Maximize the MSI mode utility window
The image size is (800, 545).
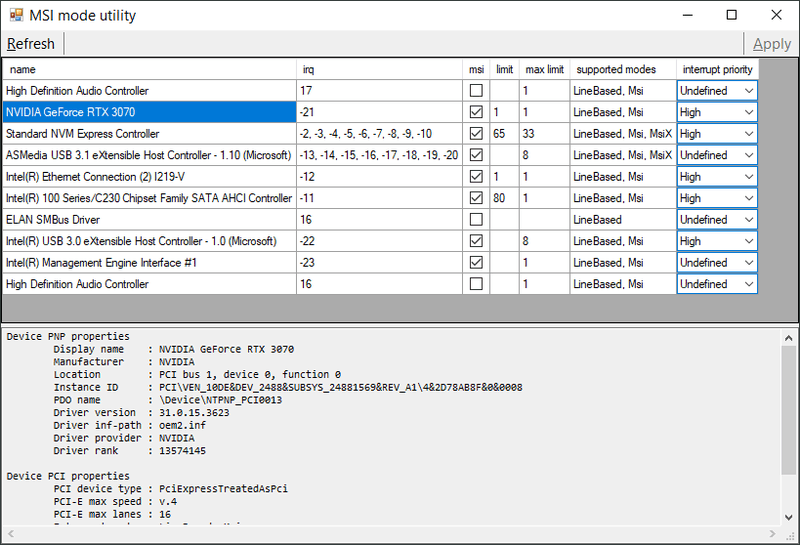732,15
